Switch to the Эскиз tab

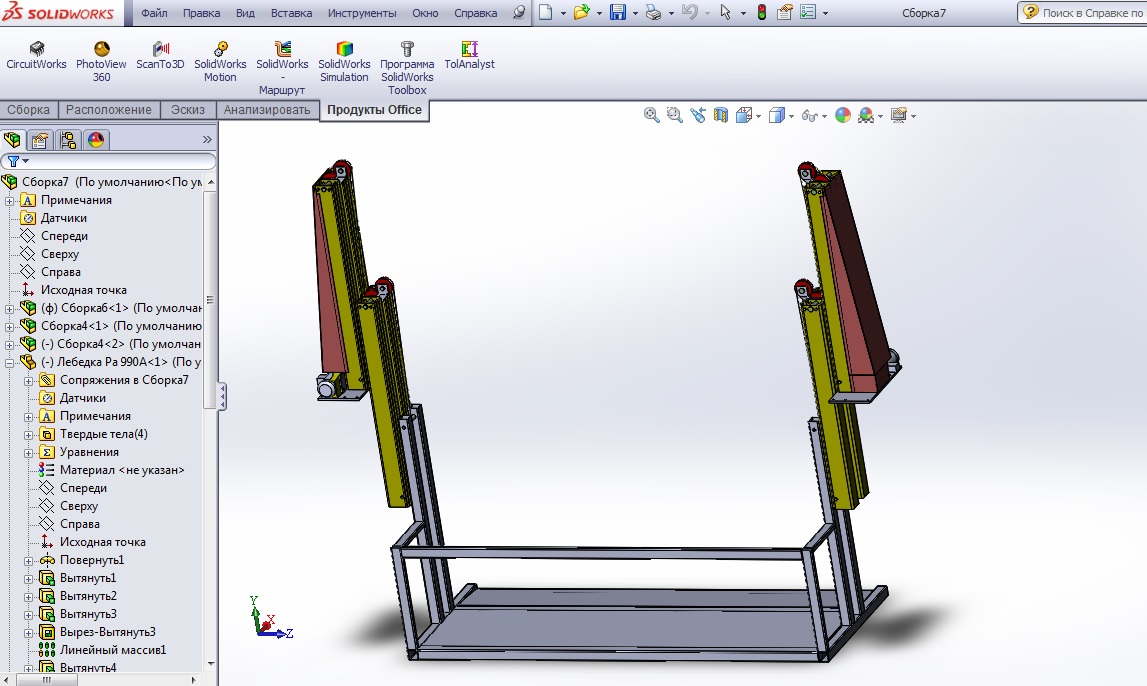coord(188,110)
